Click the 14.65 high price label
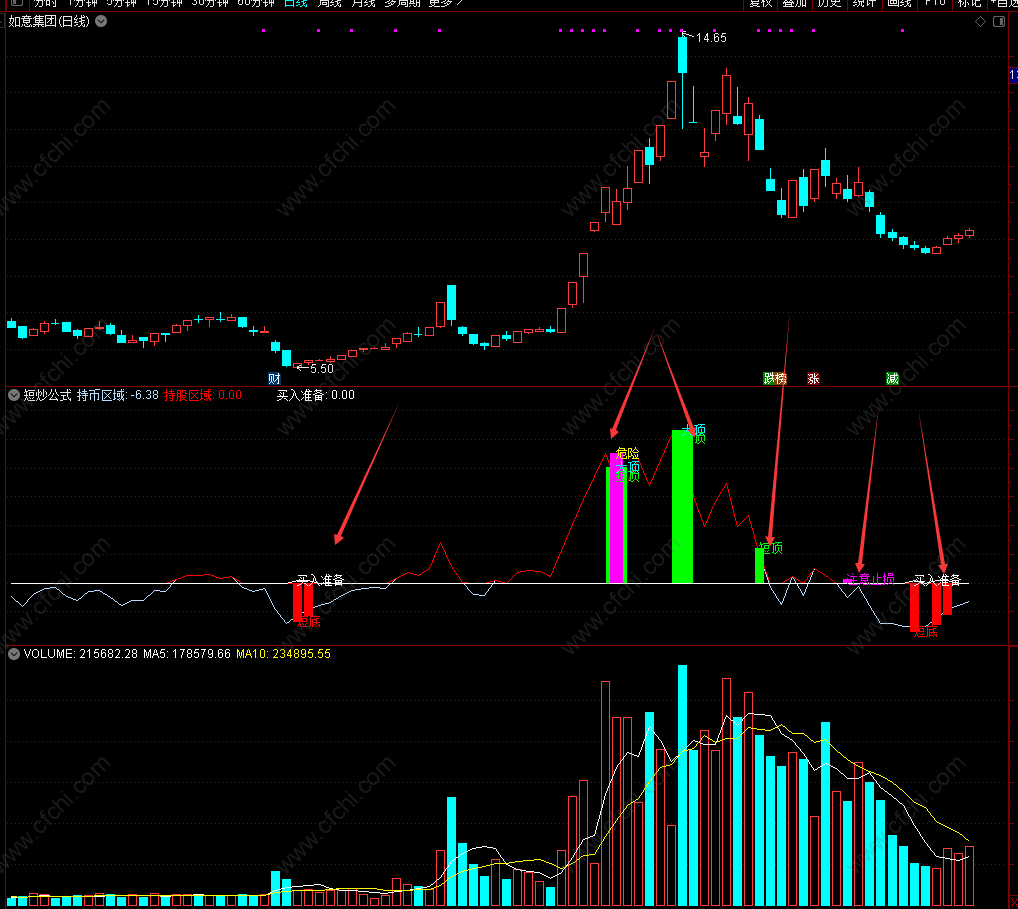The width and height of the screenshot is (1018, 909). tap(711, 38)
